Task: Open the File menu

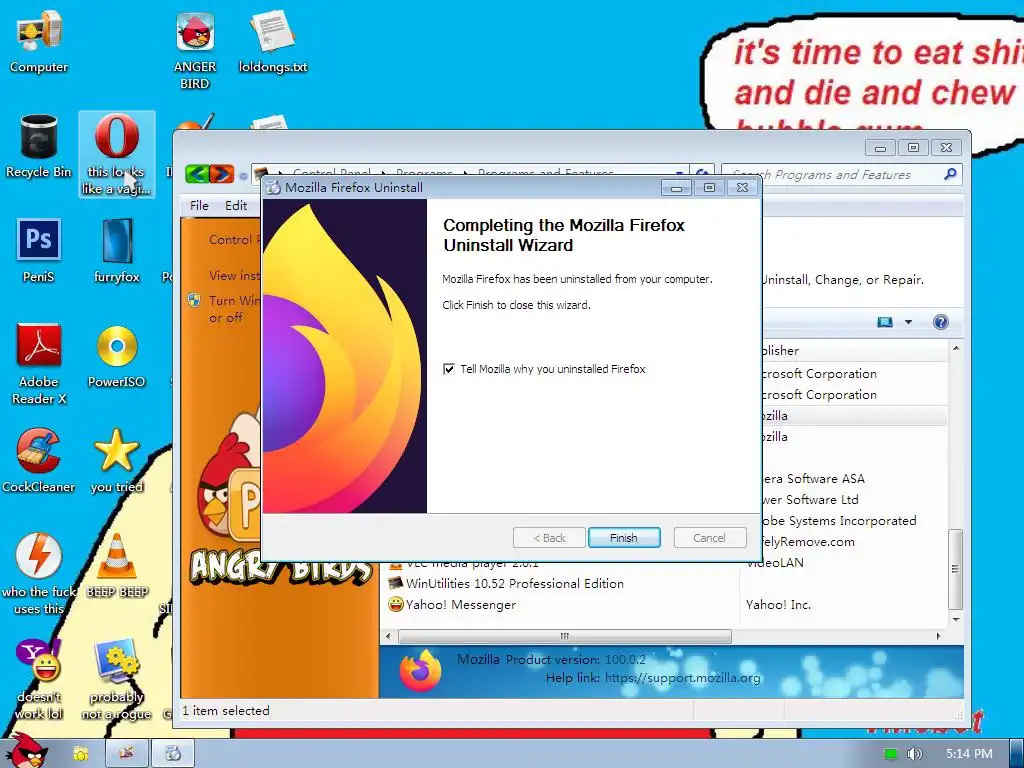Action: pos(199,206)
